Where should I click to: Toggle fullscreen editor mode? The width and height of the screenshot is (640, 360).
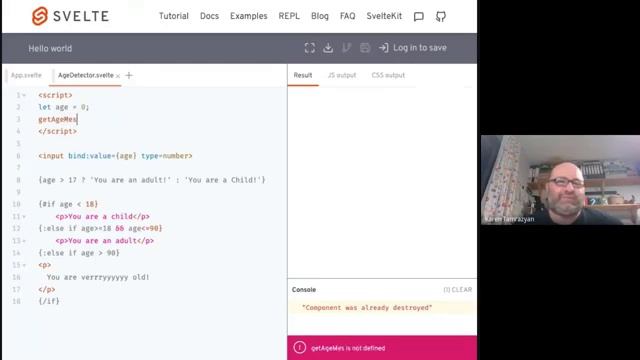point(310,48)
